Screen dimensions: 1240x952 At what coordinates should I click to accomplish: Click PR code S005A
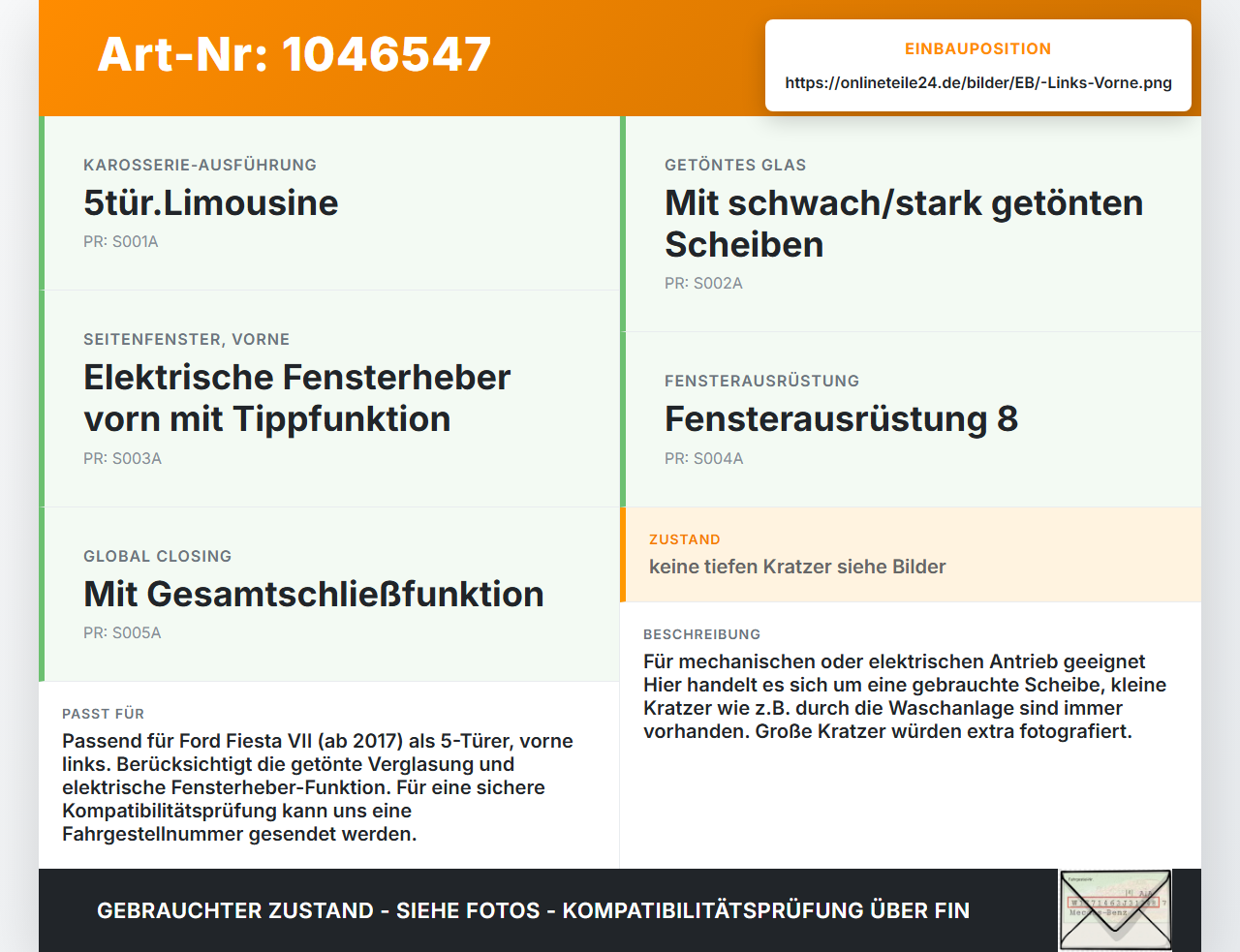click(122, 632)
